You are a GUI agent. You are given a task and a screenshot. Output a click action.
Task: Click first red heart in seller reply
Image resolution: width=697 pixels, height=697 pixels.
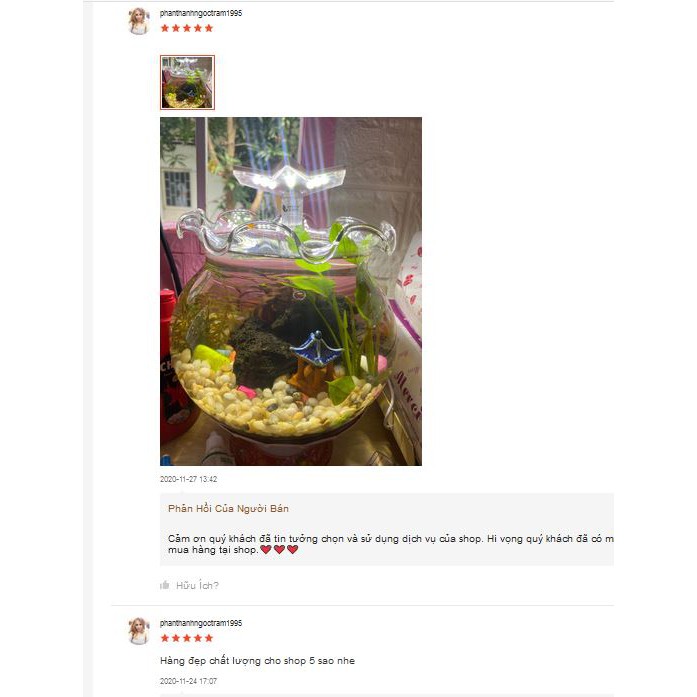(x=266, y=549)
